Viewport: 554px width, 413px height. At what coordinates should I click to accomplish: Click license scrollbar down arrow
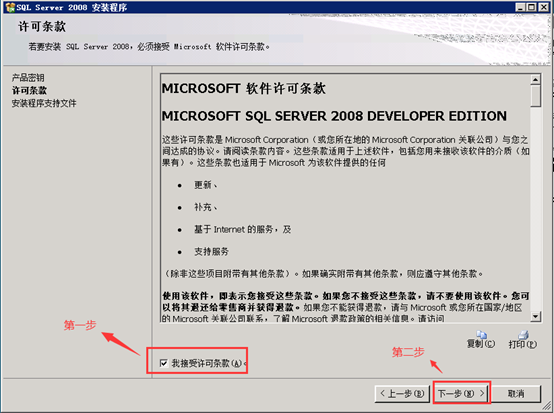pyautogui.click(x=536, y=316)
